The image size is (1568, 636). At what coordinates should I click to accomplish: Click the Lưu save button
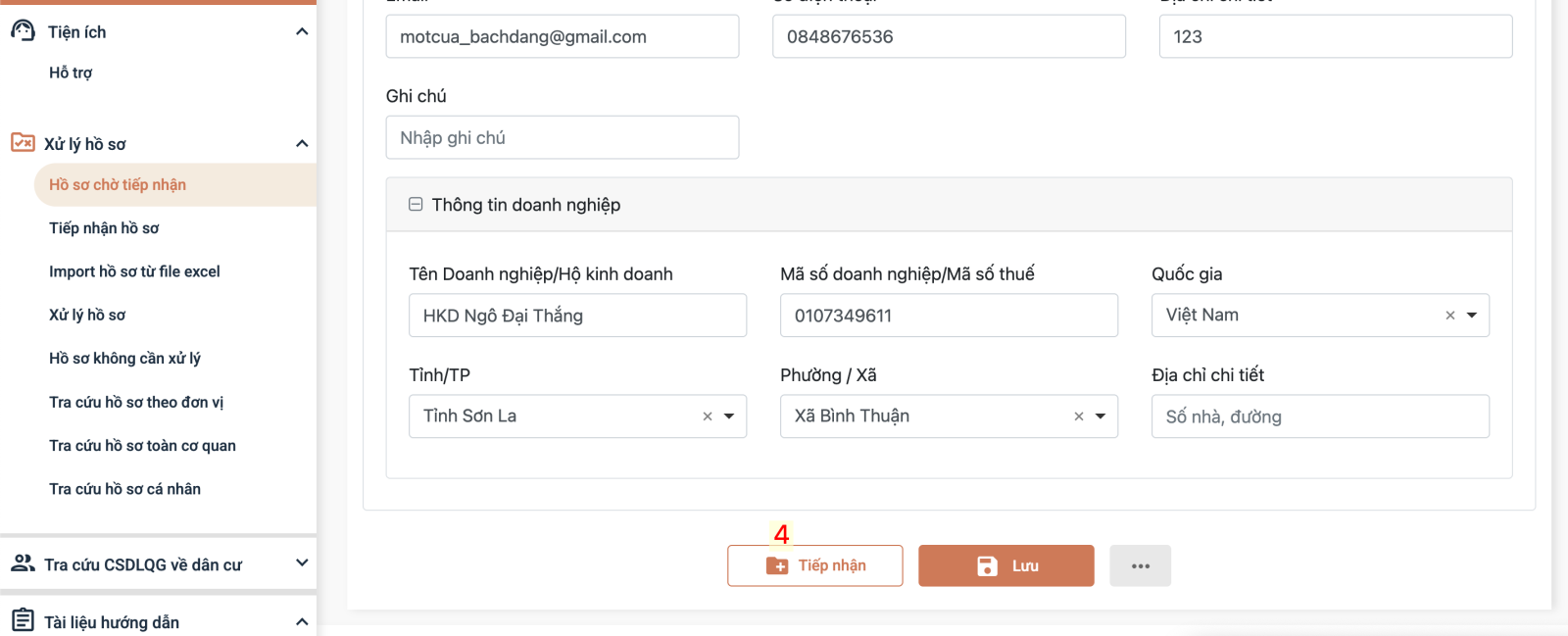(1005, 565)
